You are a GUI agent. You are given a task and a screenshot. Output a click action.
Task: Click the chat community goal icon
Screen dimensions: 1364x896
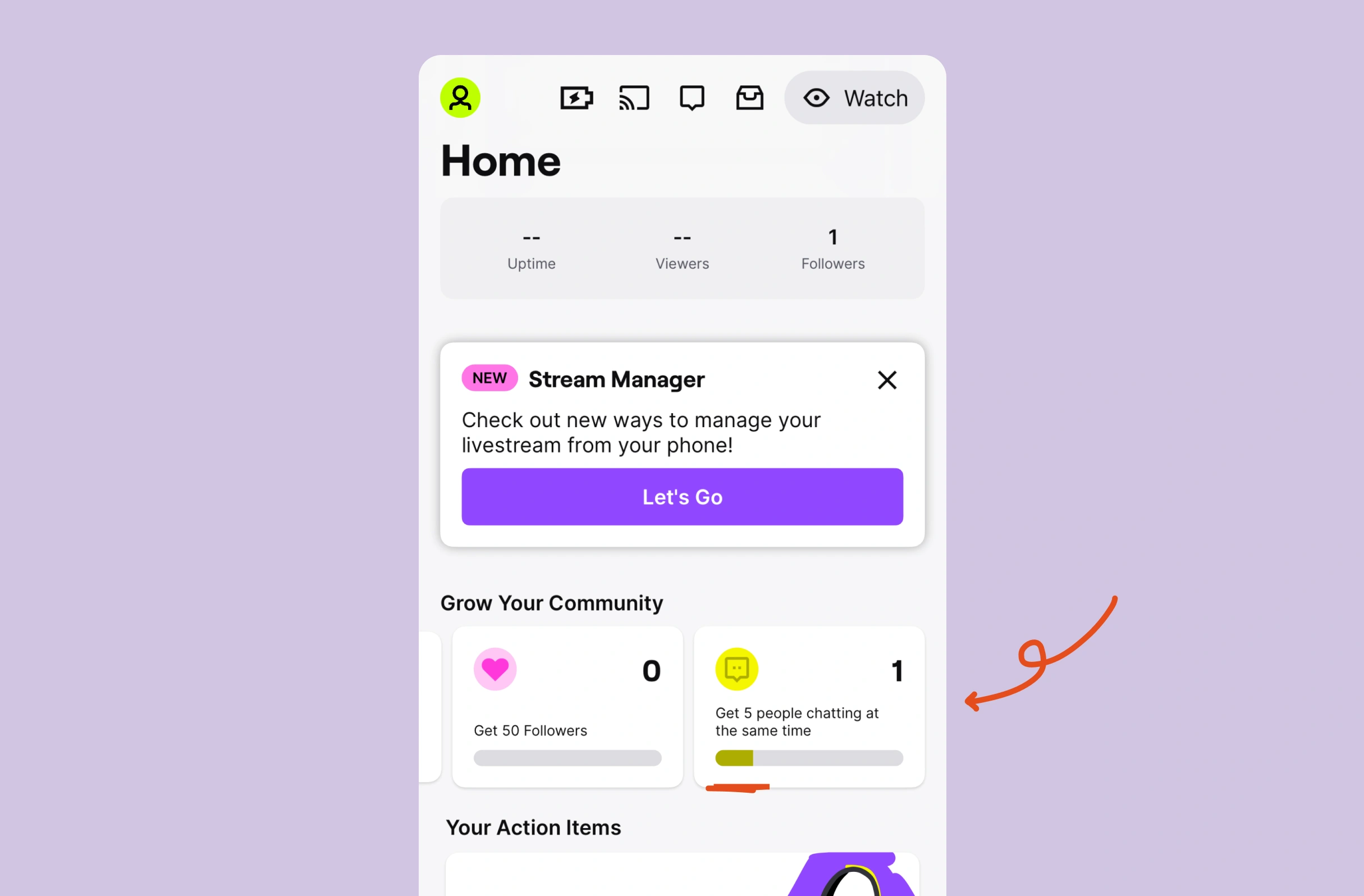tap(737, 669)
